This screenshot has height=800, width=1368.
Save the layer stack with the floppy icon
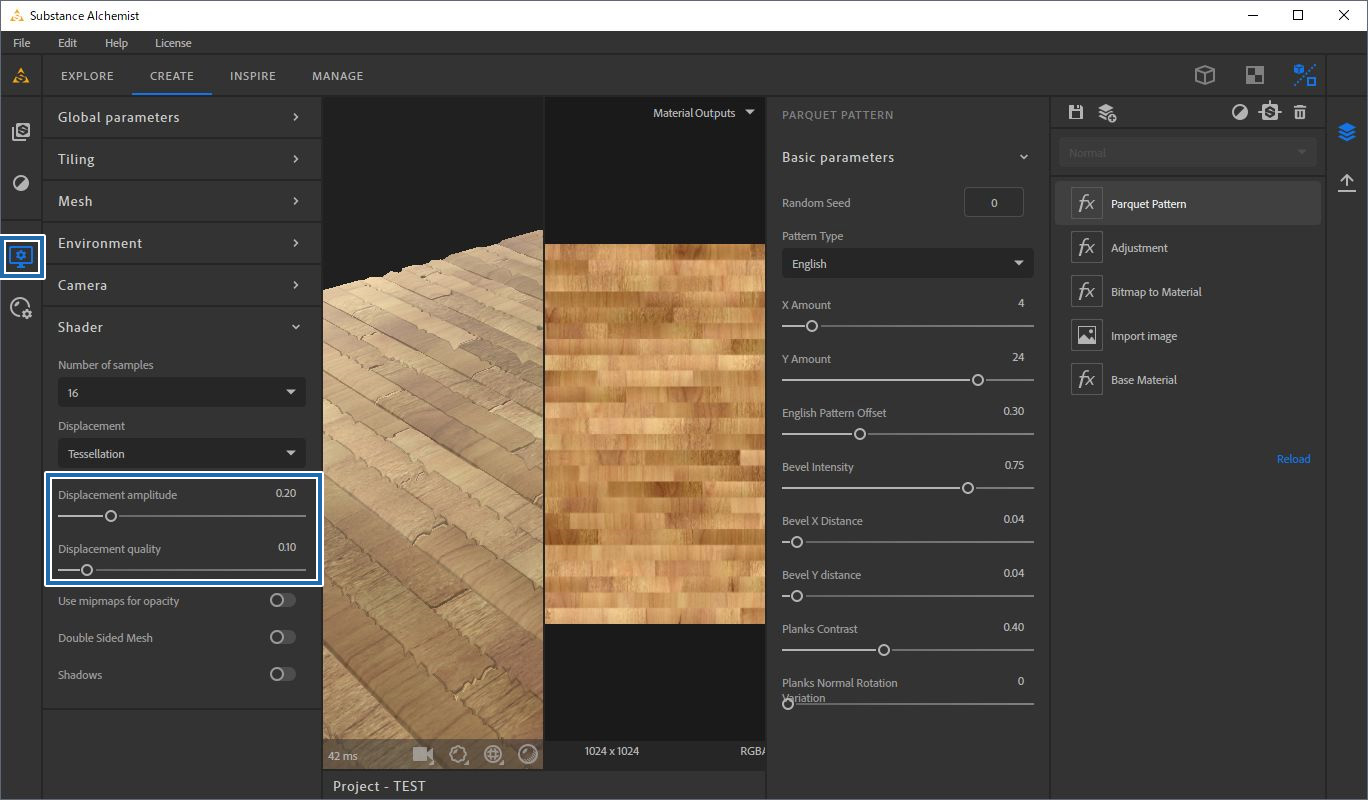[x=1076, y=112]
